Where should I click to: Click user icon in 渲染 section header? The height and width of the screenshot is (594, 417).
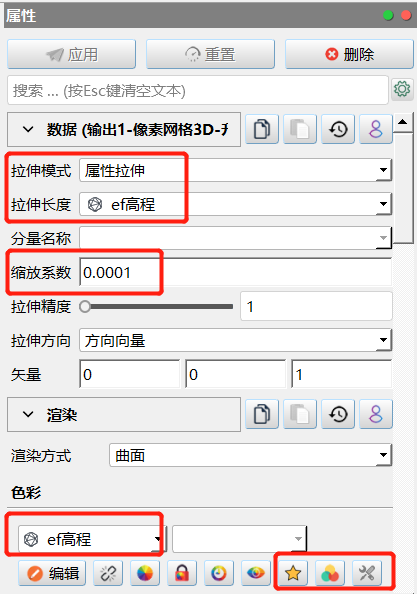click(x=376, y=414)
